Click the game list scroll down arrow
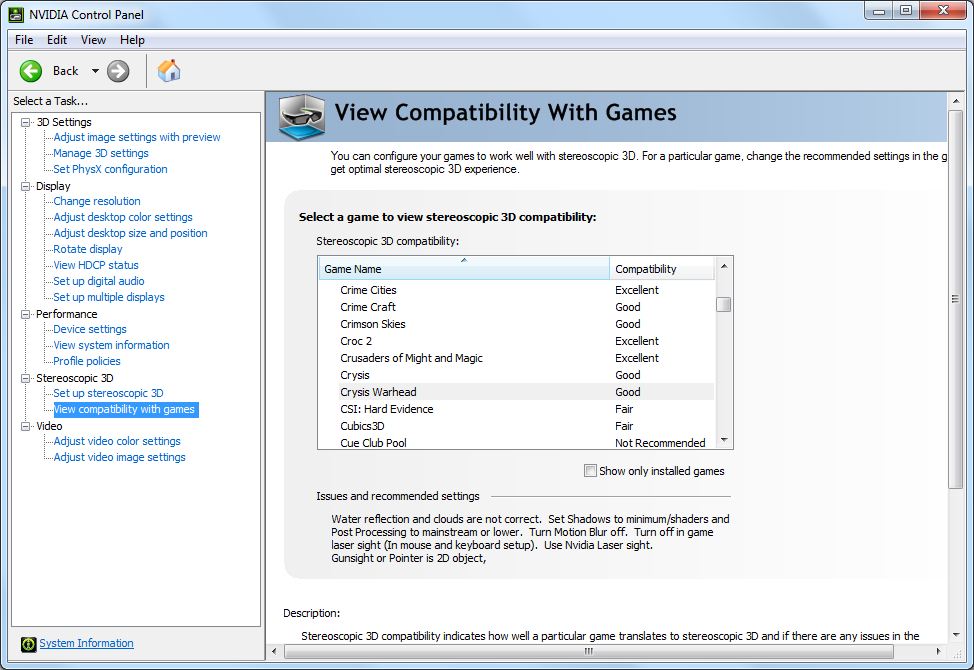Image resolution: width=974 pixels, height=670 pixels. click(724, 440)
